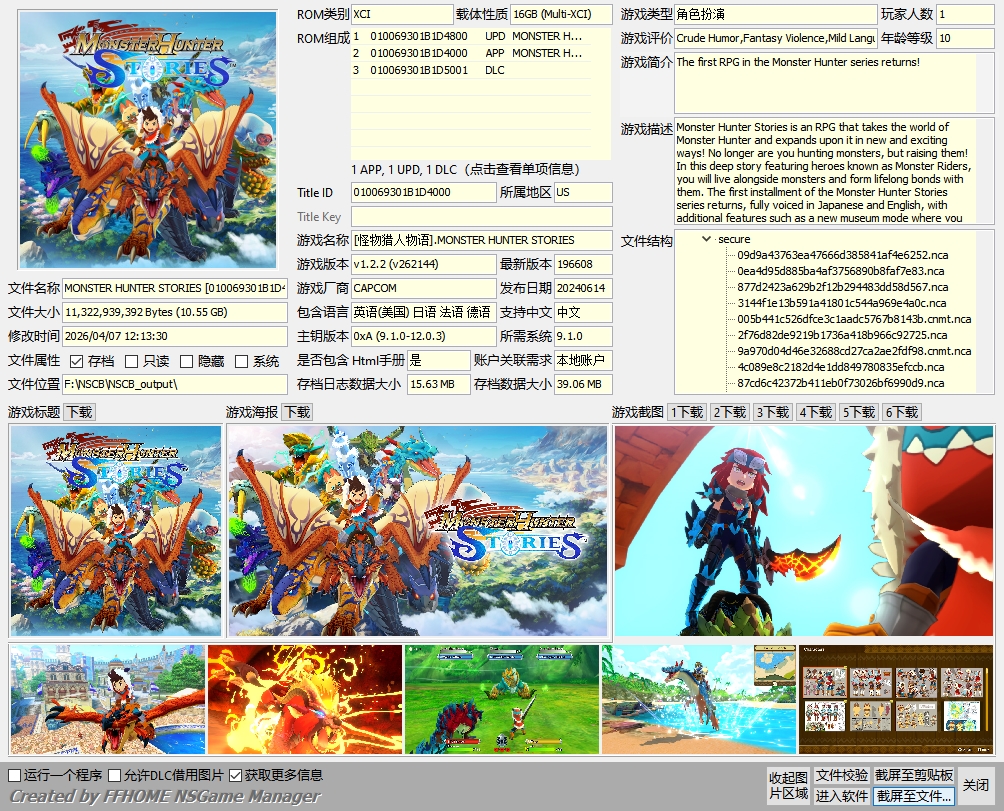
Task: Open the town flying Rathalos screenshot thumbnail
Action: 108,699
